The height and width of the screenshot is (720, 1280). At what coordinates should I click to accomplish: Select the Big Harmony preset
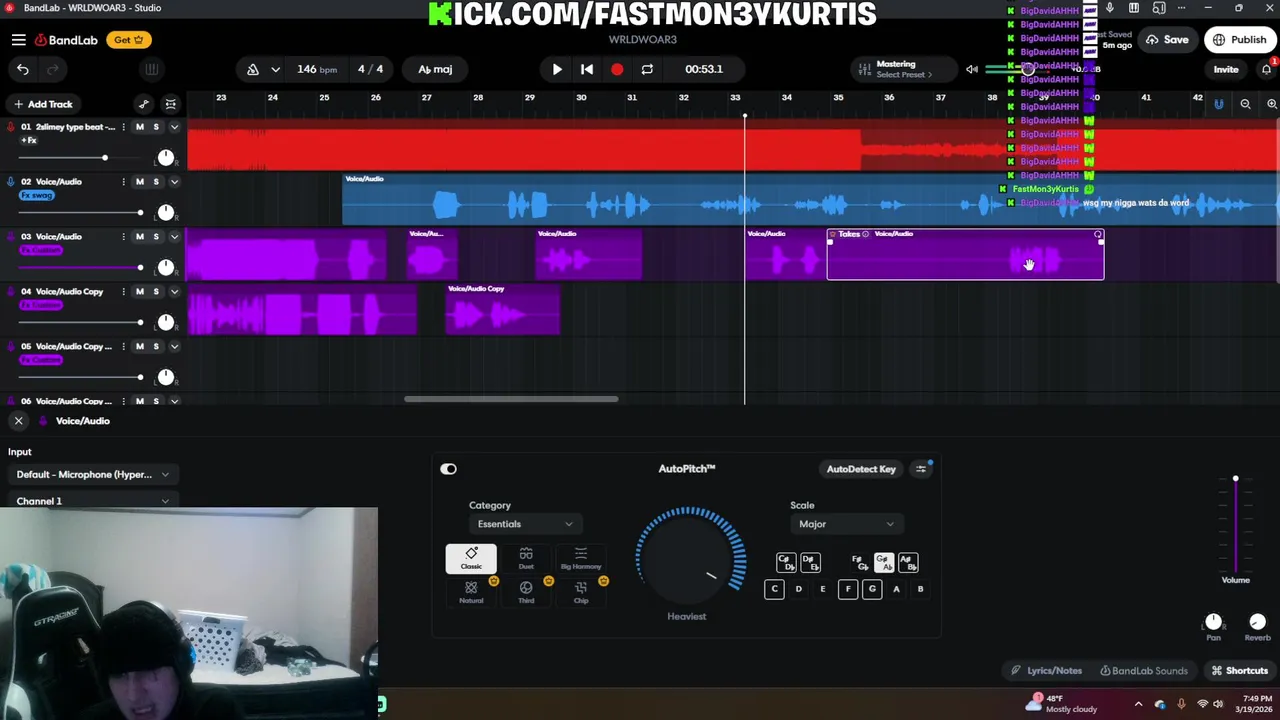[581, 559]
